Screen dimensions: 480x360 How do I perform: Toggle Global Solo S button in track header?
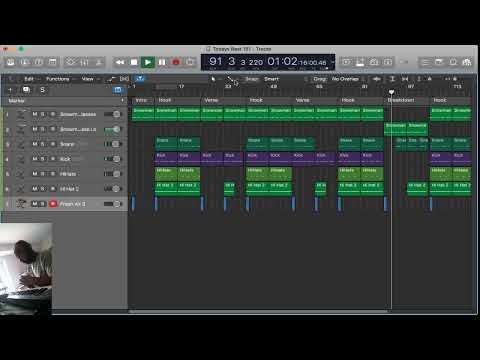[x=42, y=90]
